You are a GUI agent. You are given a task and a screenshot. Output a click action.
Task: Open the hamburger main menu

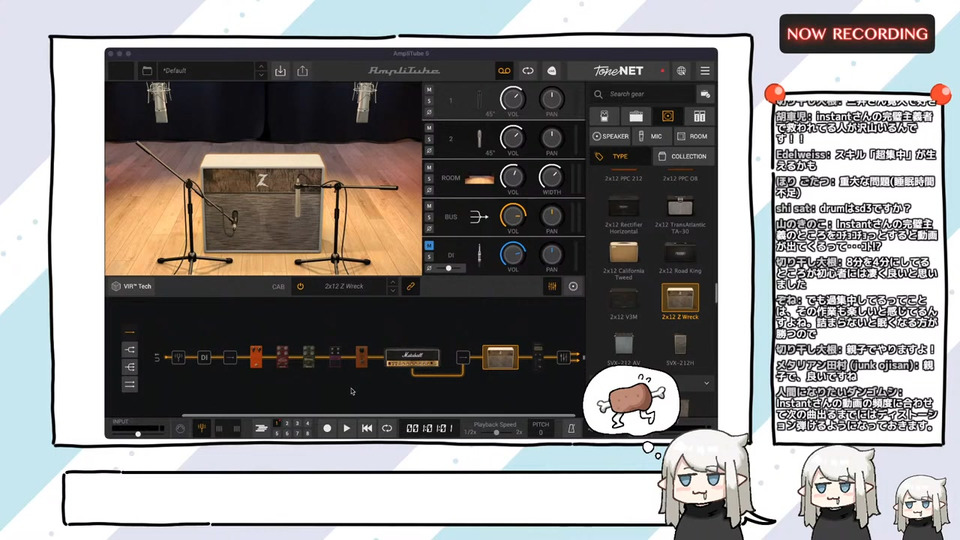coord(705,71)
